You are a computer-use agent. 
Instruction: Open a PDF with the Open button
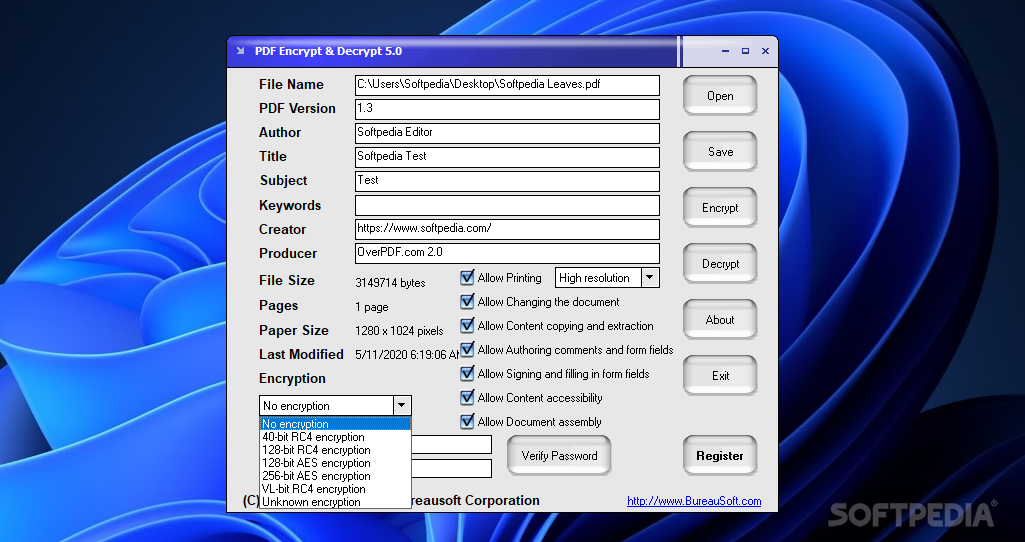[x=720, y=96]
